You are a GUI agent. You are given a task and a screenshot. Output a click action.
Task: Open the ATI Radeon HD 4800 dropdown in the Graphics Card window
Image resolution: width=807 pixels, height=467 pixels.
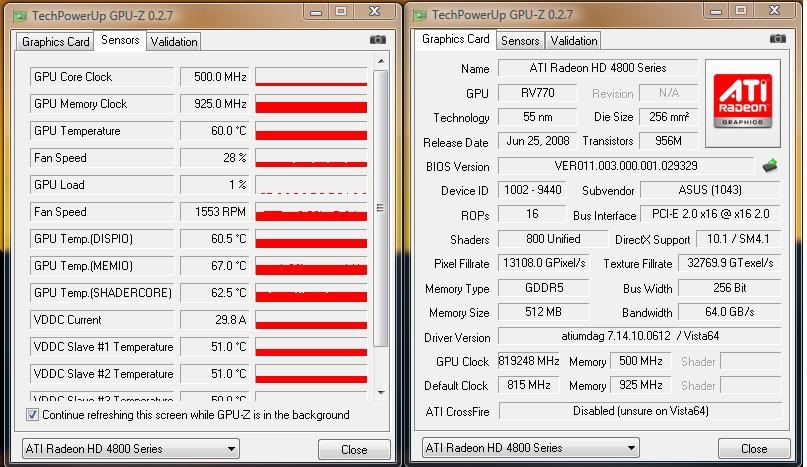[531, 447]
